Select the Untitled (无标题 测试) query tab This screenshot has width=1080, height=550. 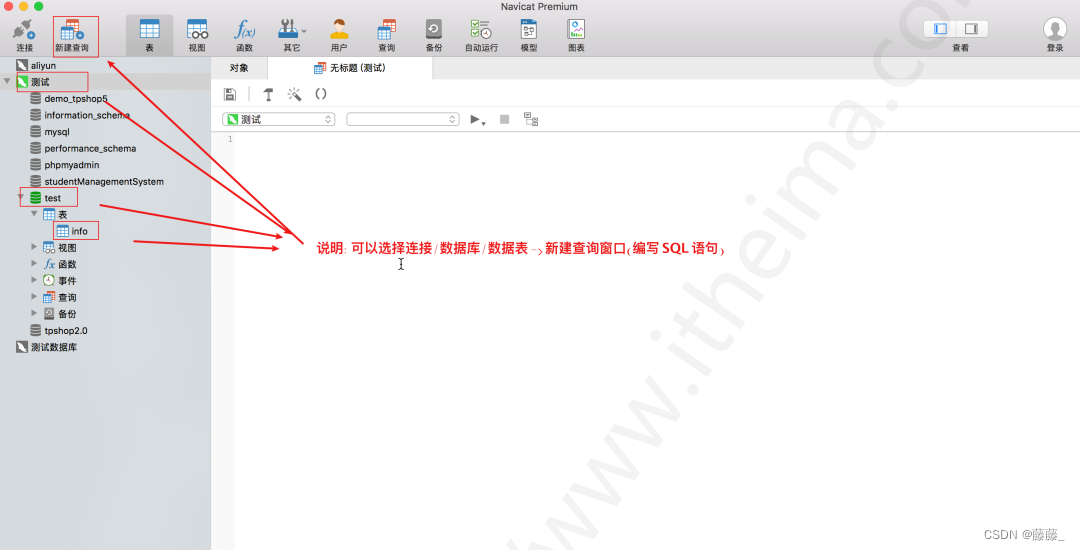(x=350, y=67)
